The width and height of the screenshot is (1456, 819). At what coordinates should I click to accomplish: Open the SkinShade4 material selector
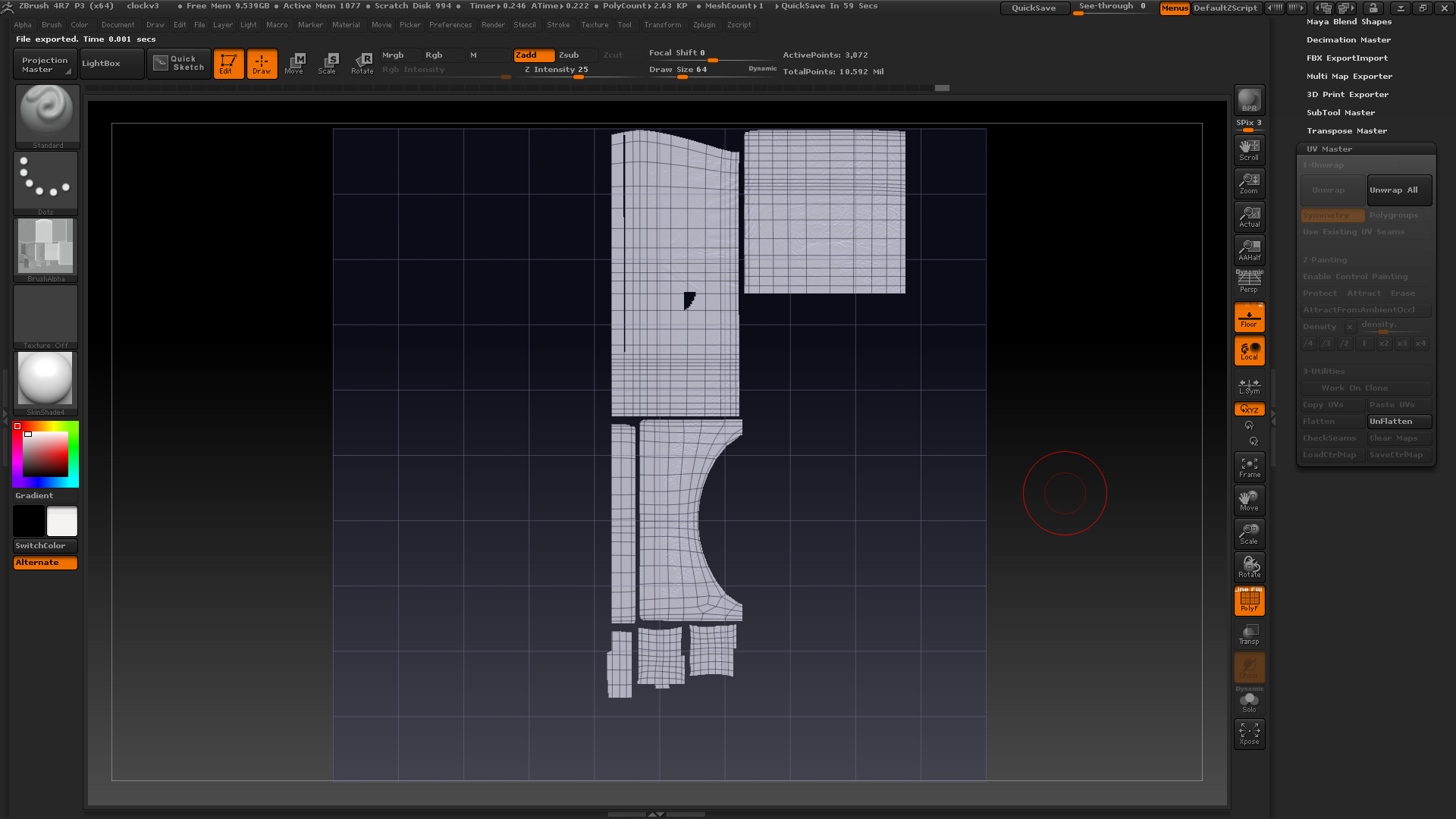tap(45, 384)
